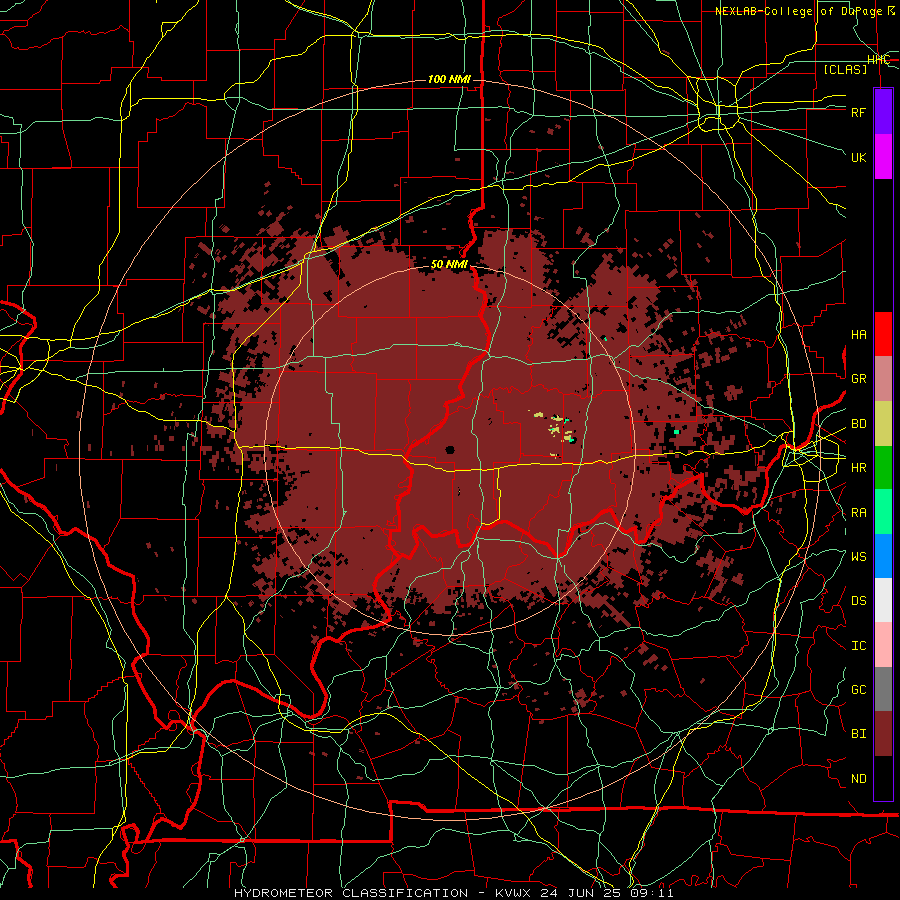This screenshot has height=900, width=900.
Task: Pick the mint green RA legend swatch
Action: [x=883, y=512]
